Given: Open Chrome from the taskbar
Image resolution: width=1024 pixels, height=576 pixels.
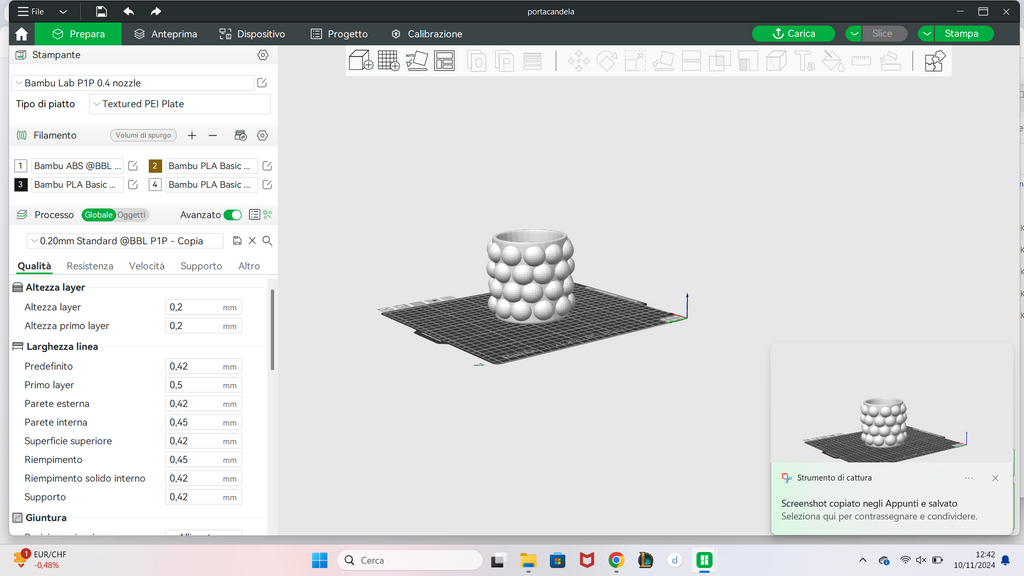Looking at the screenshot, I should (616, 560).
